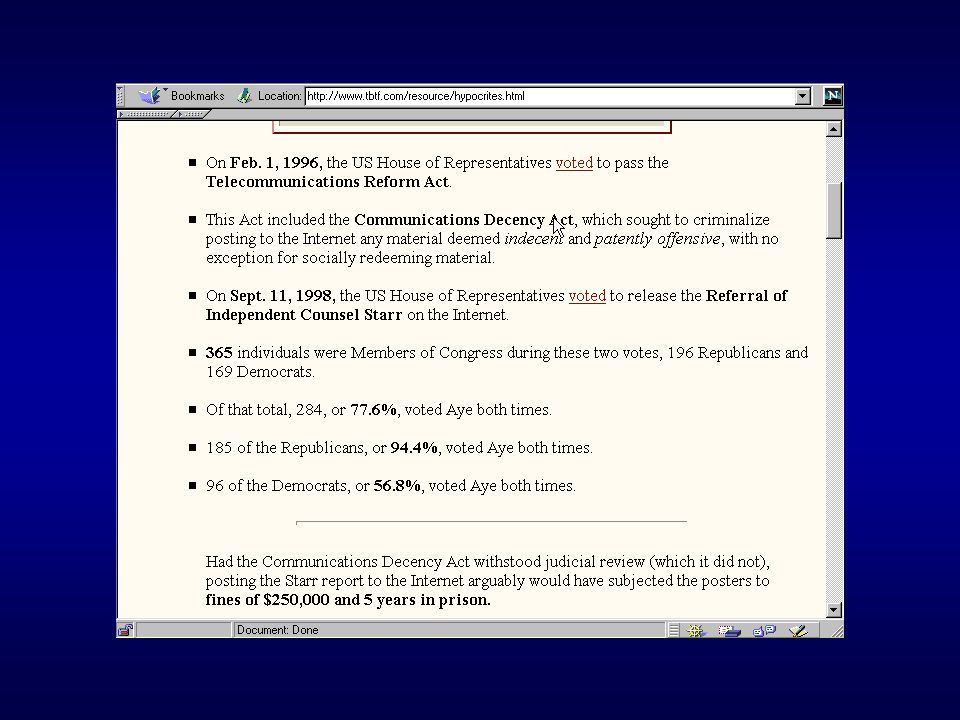Image resolution: width=960 pixels, height=720 pixels.
Task: Click the 'Communications Decency Act' bold text
Action: [464, 220]
